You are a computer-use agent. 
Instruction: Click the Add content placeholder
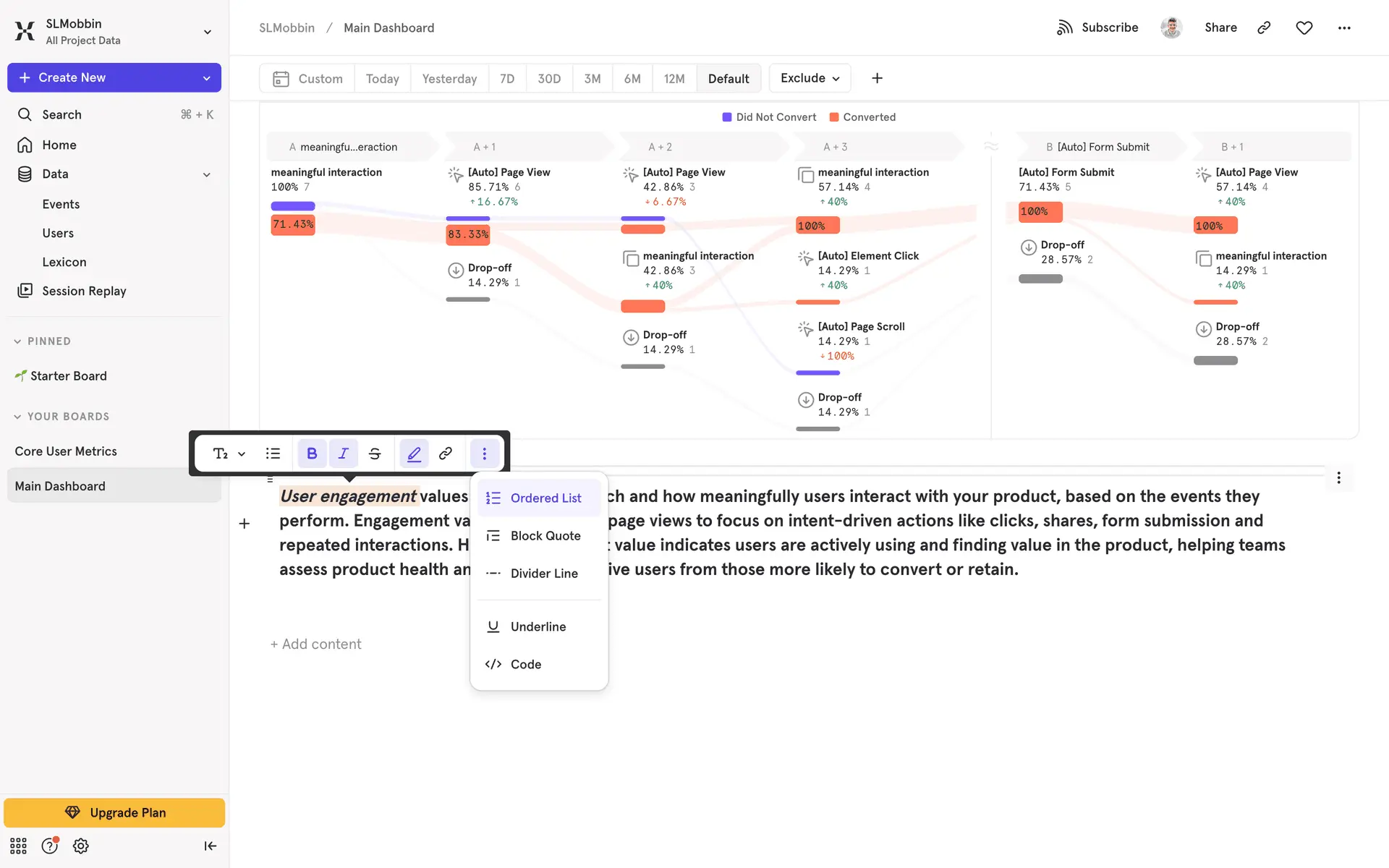(315, 644)
